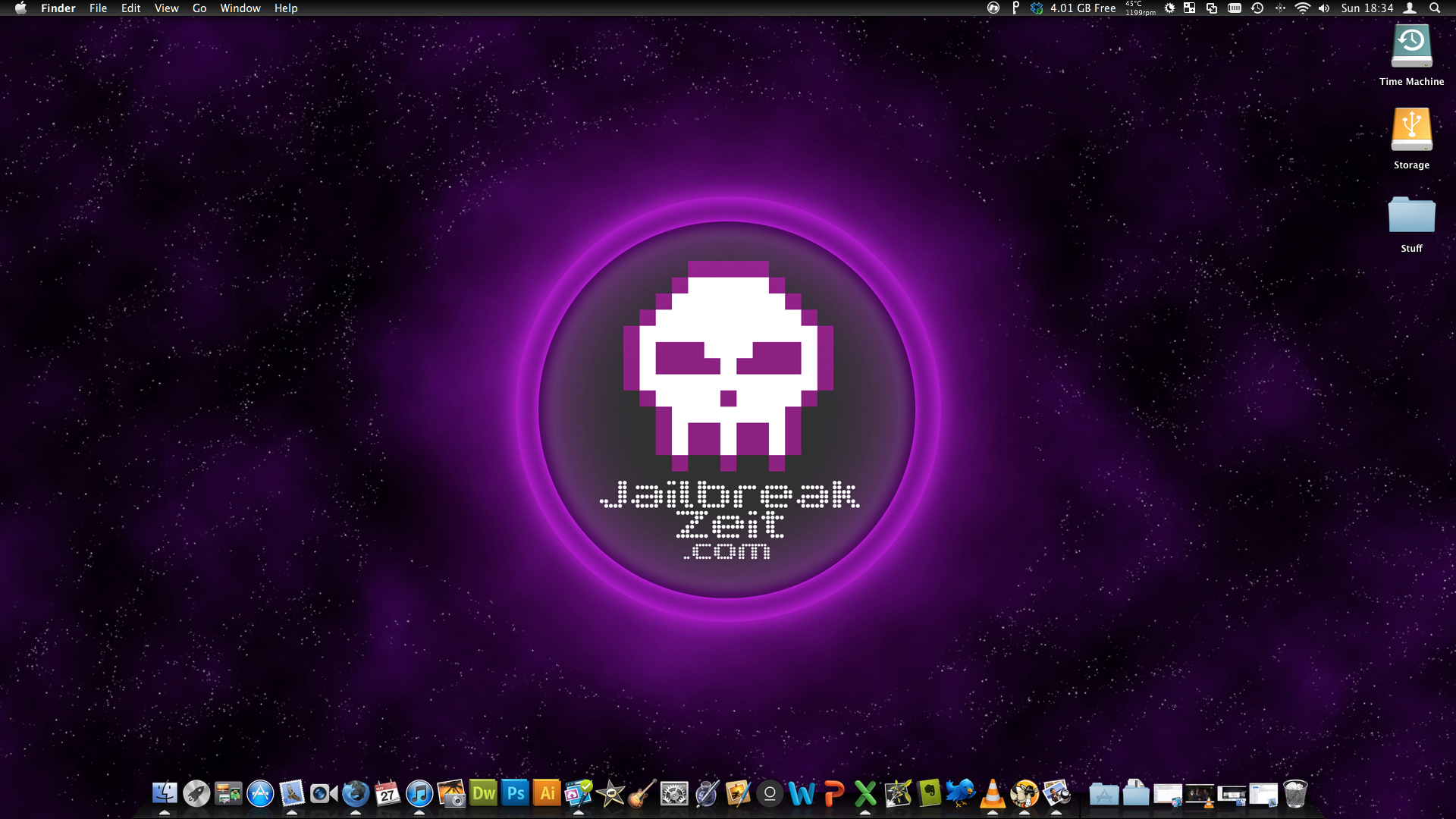Viewport: 1456px width, 819px height.
Task: Launch Adobe Dreamweaver (Dw) icon
Action: tap(483, 794)
